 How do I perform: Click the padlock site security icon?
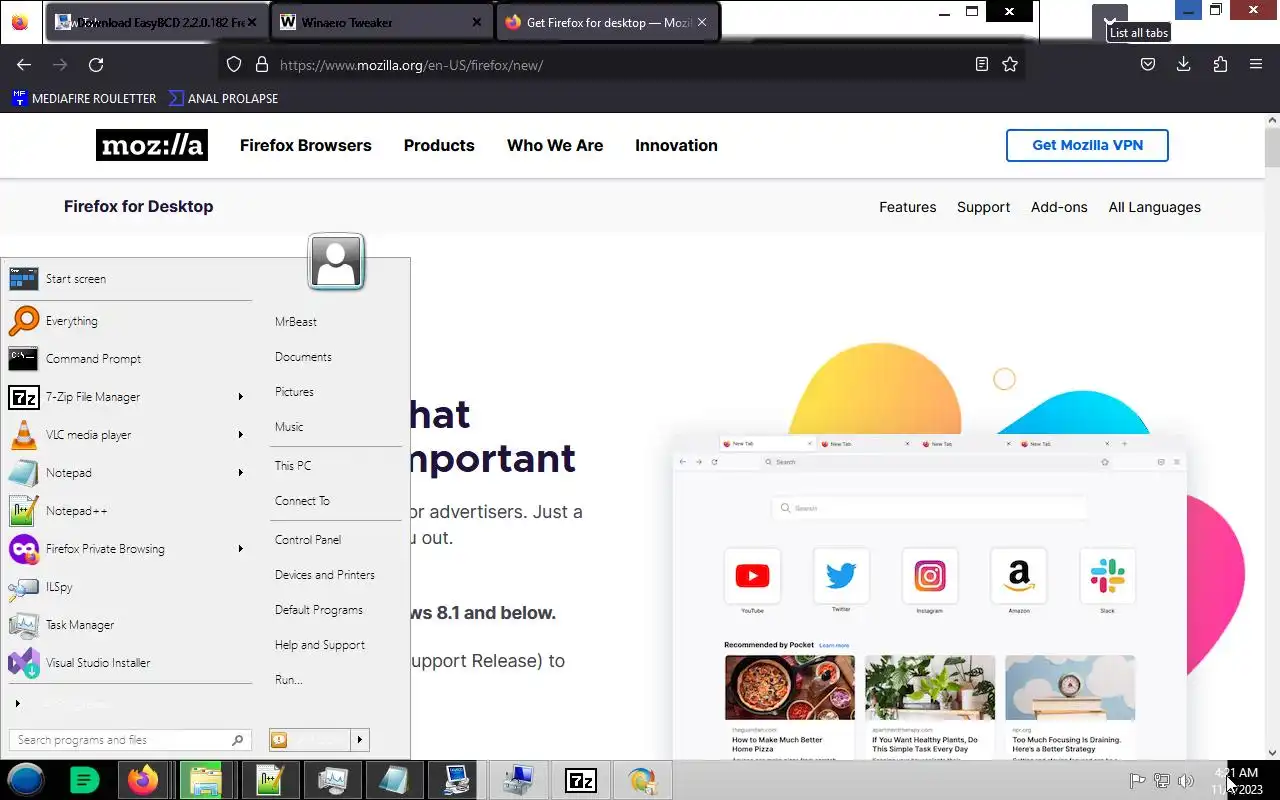pyautogui.click(x=262, y=64)
